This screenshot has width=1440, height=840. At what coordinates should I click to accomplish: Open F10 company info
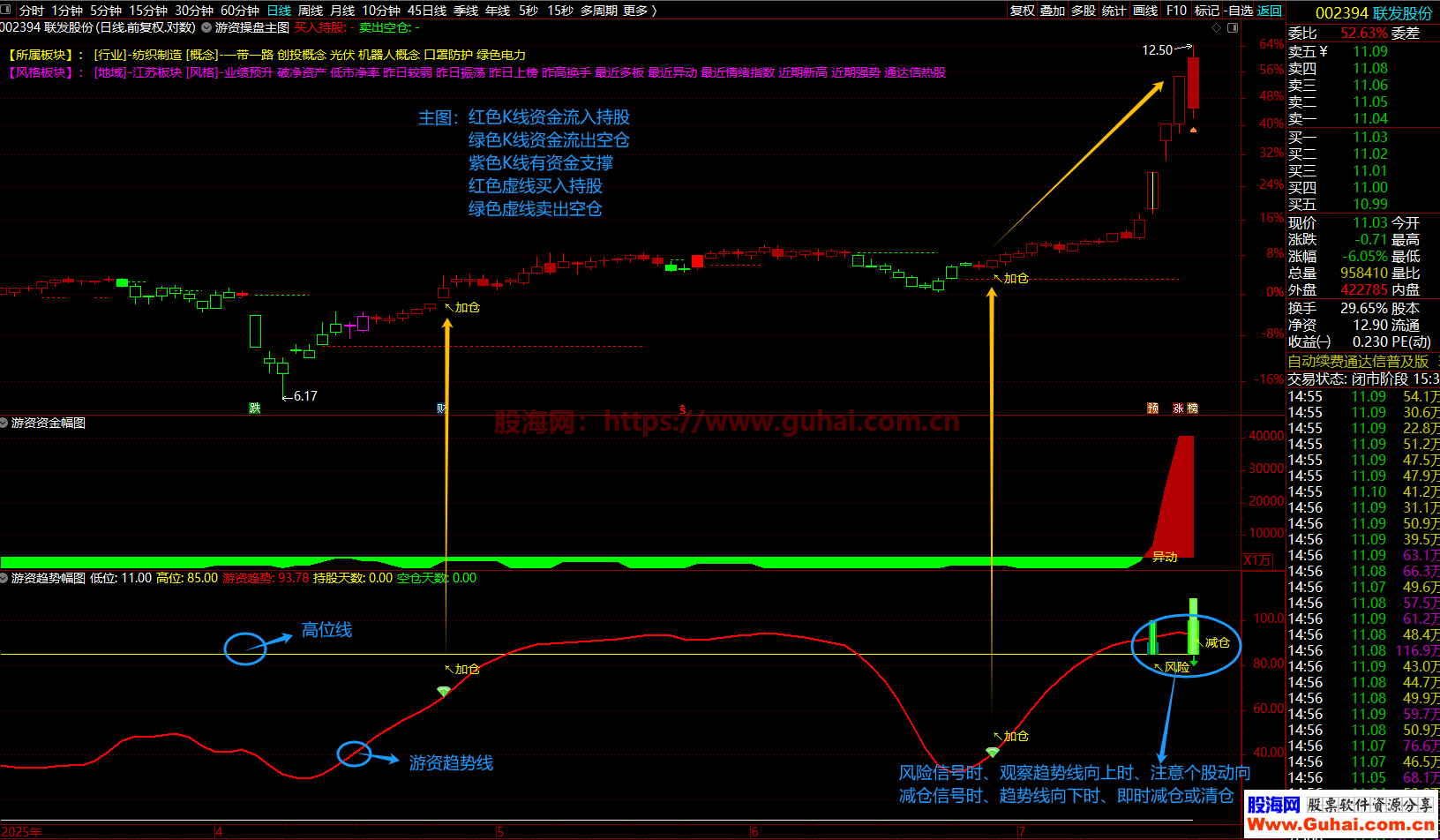(1176, 11)
